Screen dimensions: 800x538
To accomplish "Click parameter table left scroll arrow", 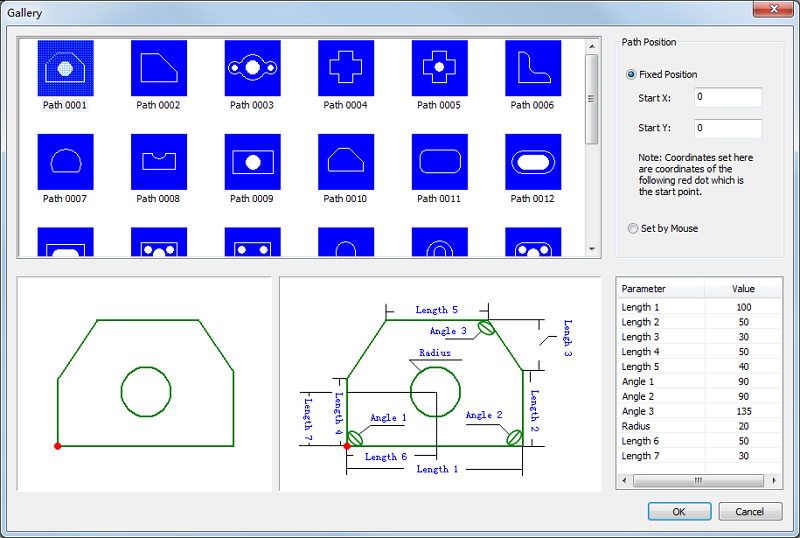I will 624,480.
